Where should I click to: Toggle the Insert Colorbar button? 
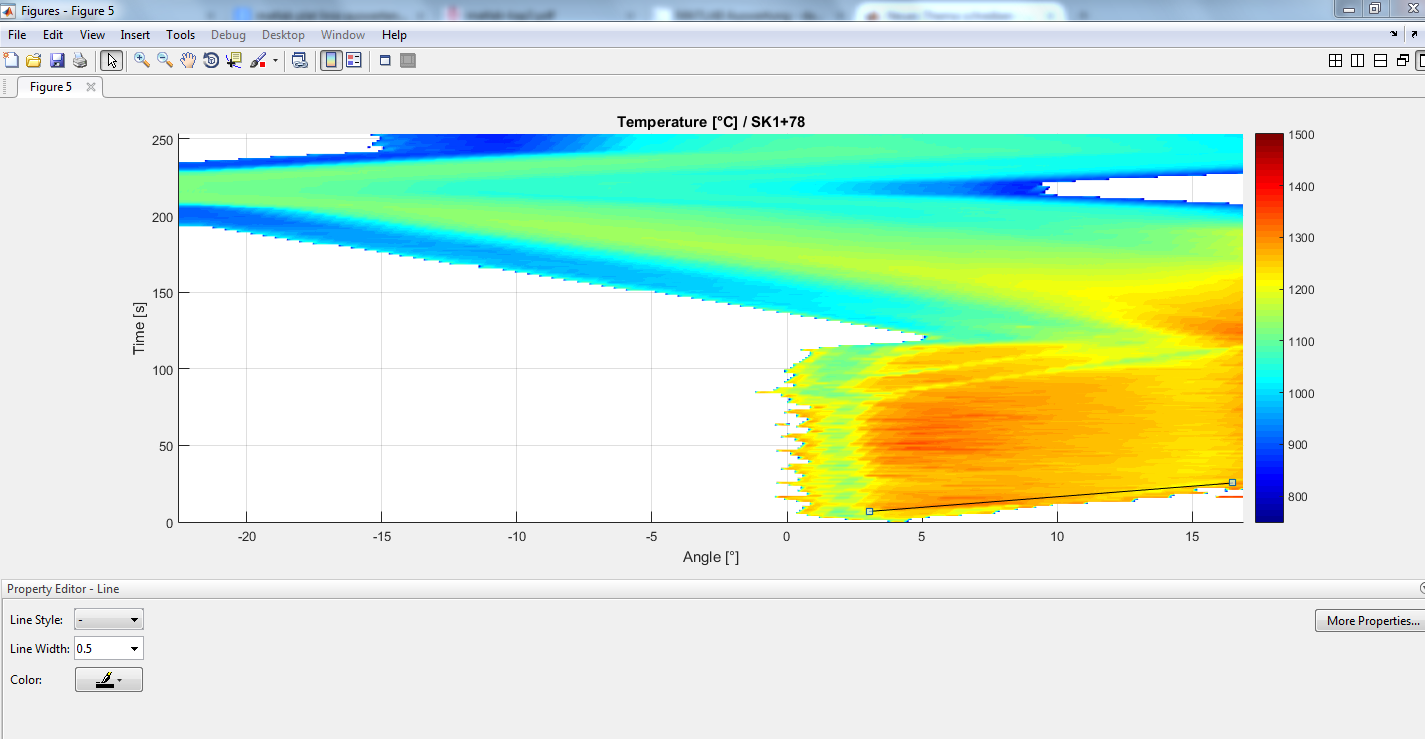[330, 61]
